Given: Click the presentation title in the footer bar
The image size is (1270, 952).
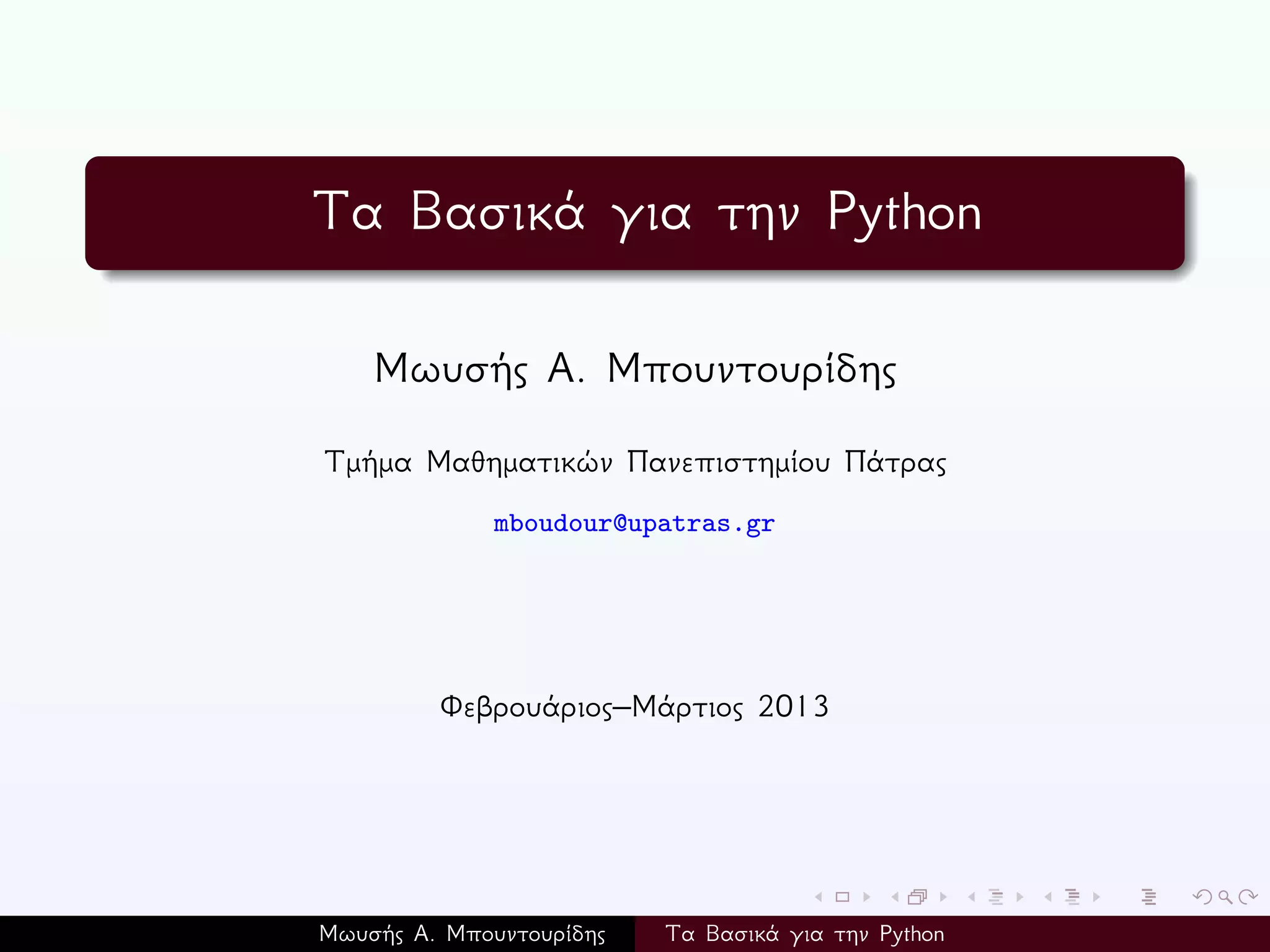Looking at the screenshot, I should tap(804, 934).
